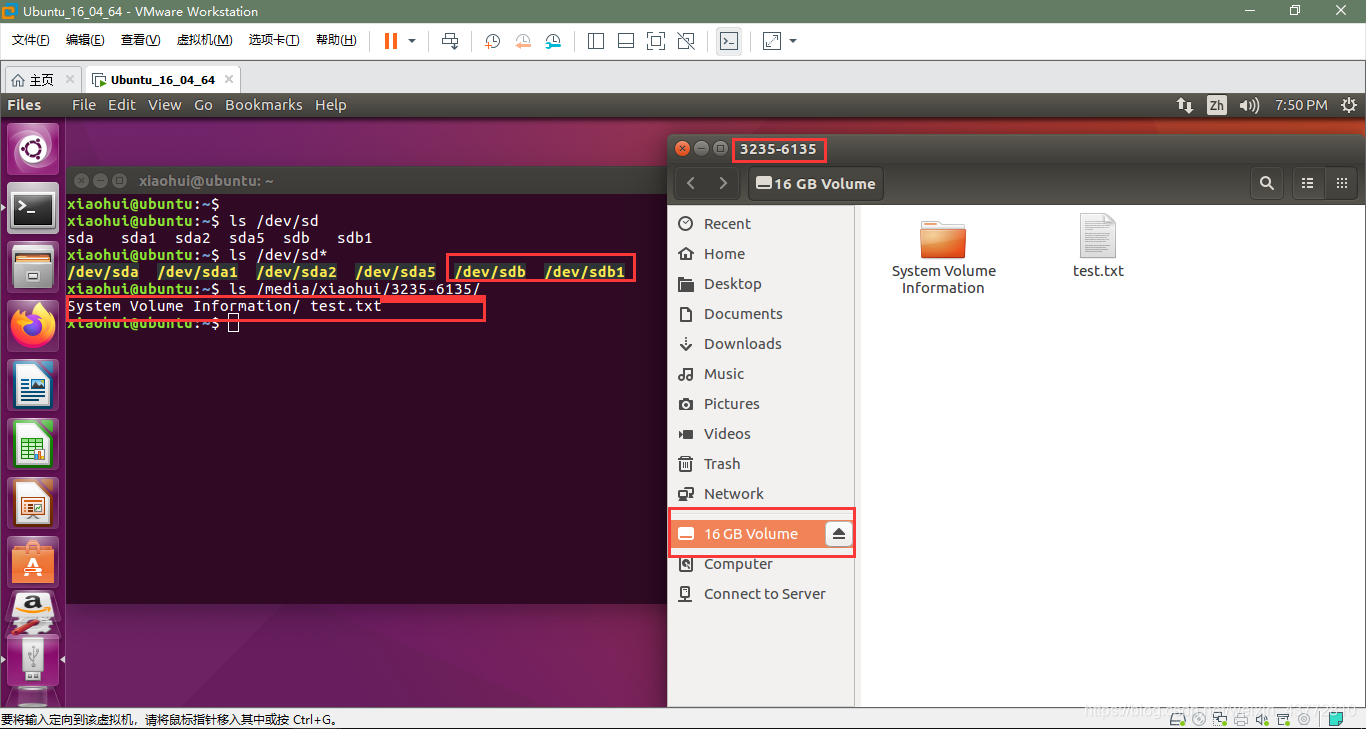Open Ubuntu Software Center in dock
Viewport: 1366px width, 729px height.
pos(34,563)
